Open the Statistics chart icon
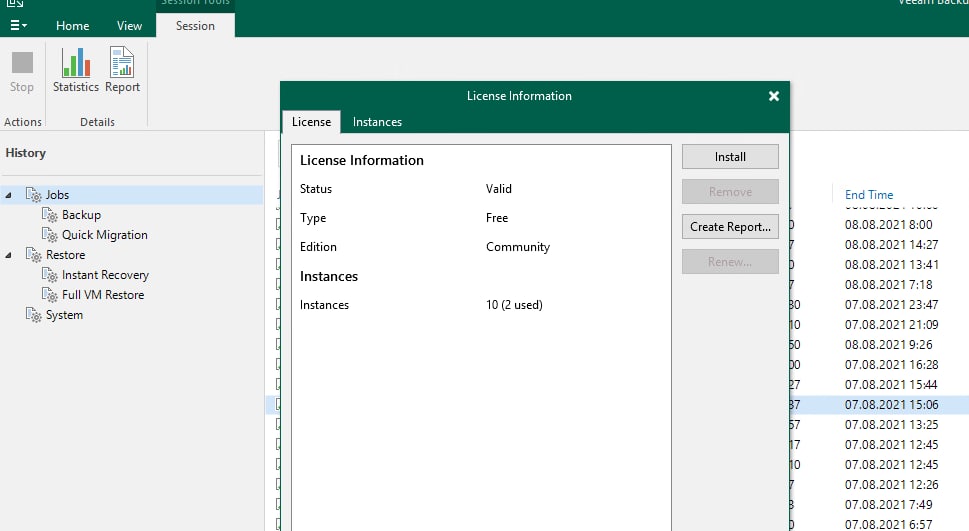Screen dimensions: 969x531 [x=75, y=62]
